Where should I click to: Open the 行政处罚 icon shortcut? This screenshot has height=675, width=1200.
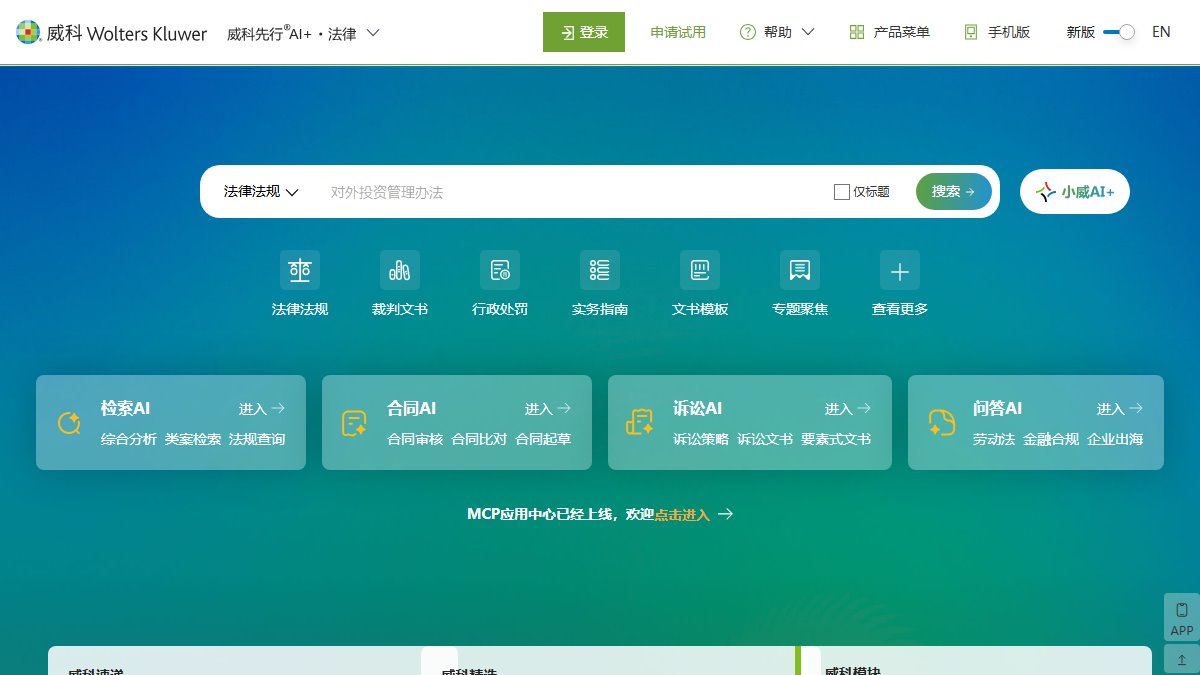point(500,270)
